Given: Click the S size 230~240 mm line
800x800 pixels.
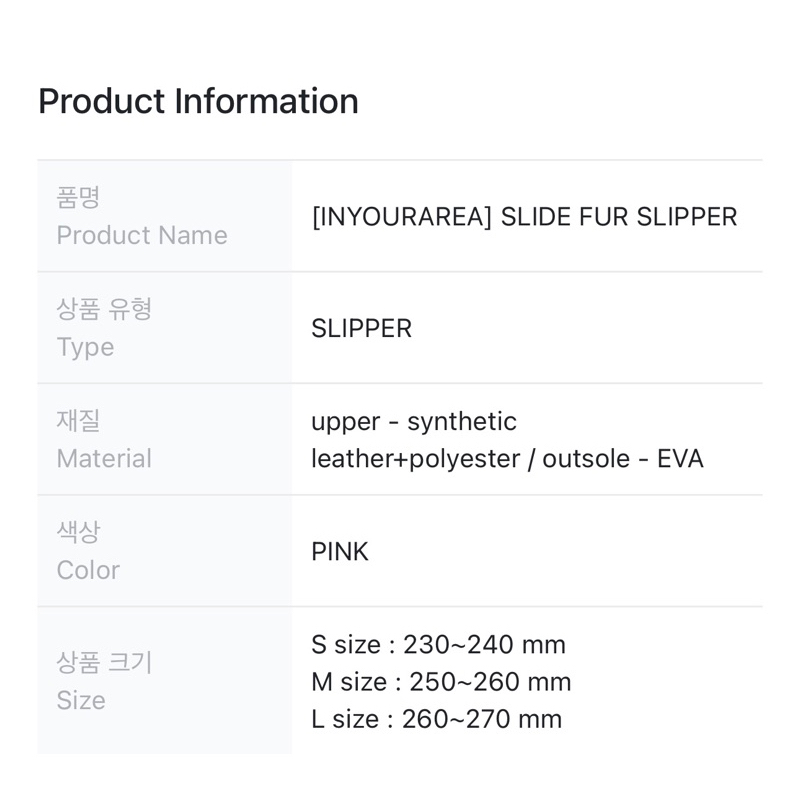Looking at the screenshot, I should click(x=438, y=644).
